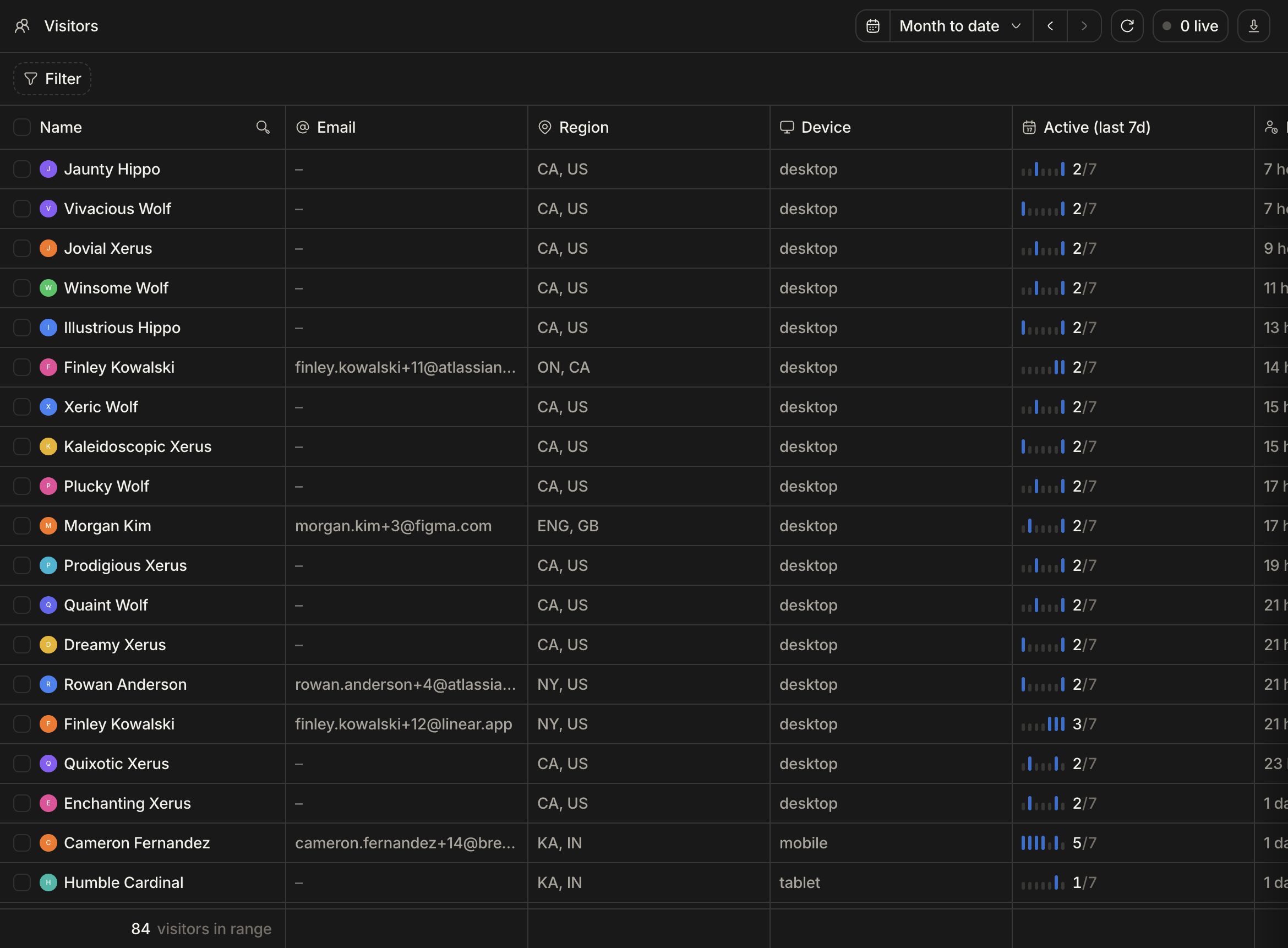Click the calendar icon in date picker
This screenshot has width=1288, height=948.
click(872, 26)
